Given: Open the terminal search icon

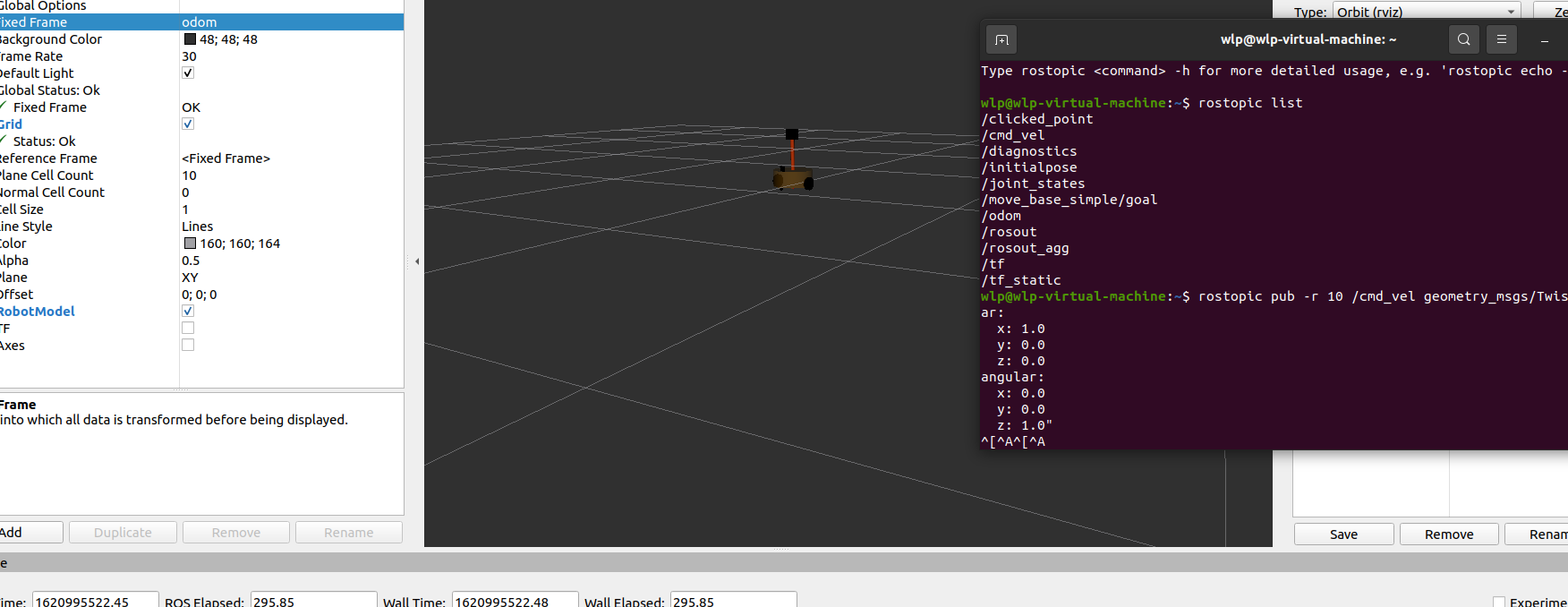Looking at the screenshot, I should pos(1463,39).
